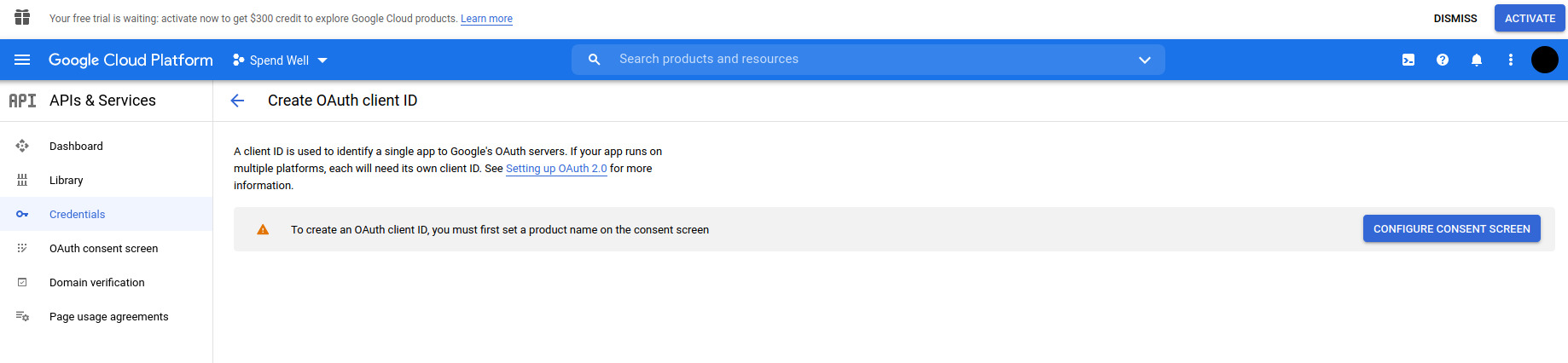The image size is (1568, 363).
Task: Follow the Setting up OAuth 2.0 link
Action: click(x=556, y=169)
